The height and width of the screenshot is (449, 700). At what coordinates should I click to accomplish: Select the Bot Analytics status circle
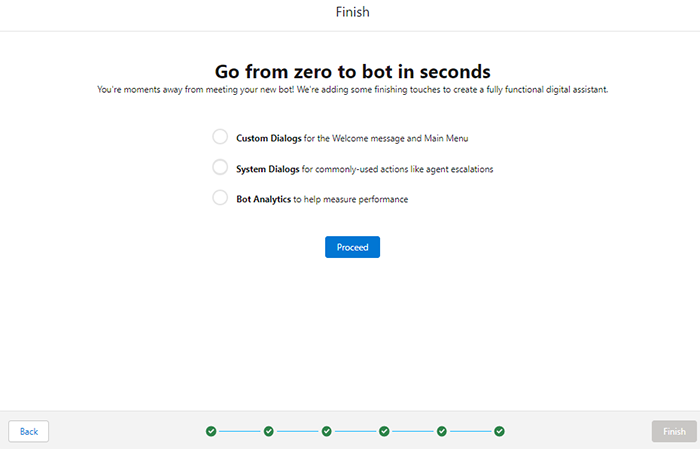tap(220, 198)
